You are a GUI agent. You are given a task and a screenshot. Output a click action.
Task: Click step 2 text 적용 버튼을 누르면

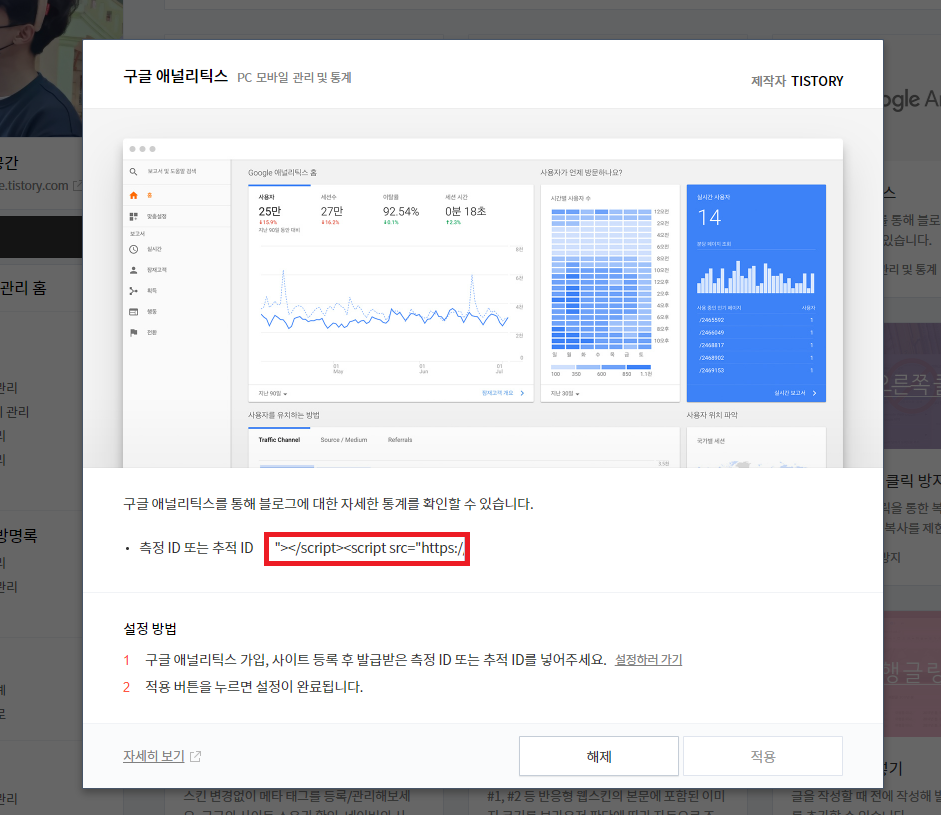point(254,687)
